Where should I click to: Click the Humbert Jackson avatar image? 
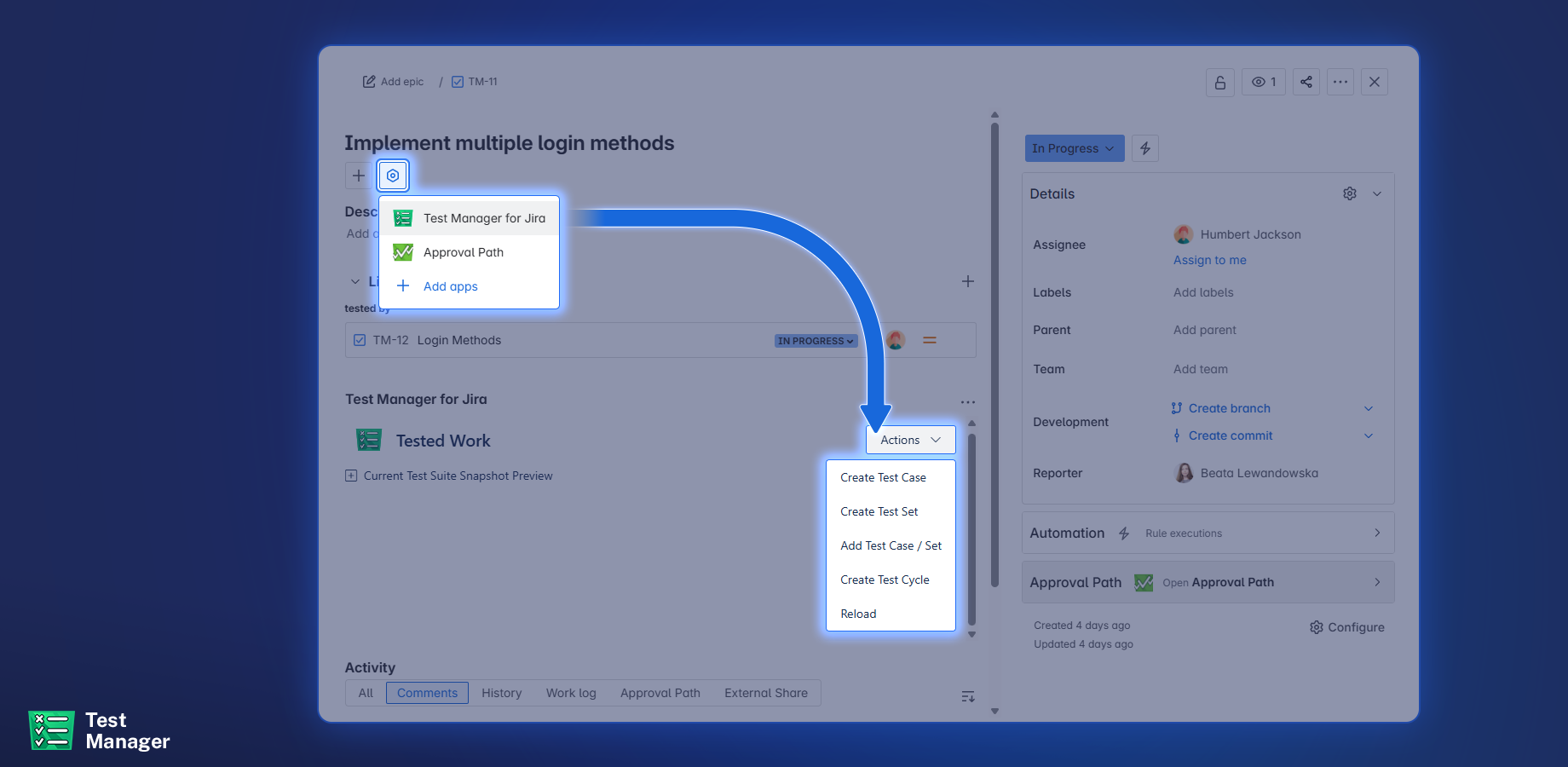[1184, 234]
